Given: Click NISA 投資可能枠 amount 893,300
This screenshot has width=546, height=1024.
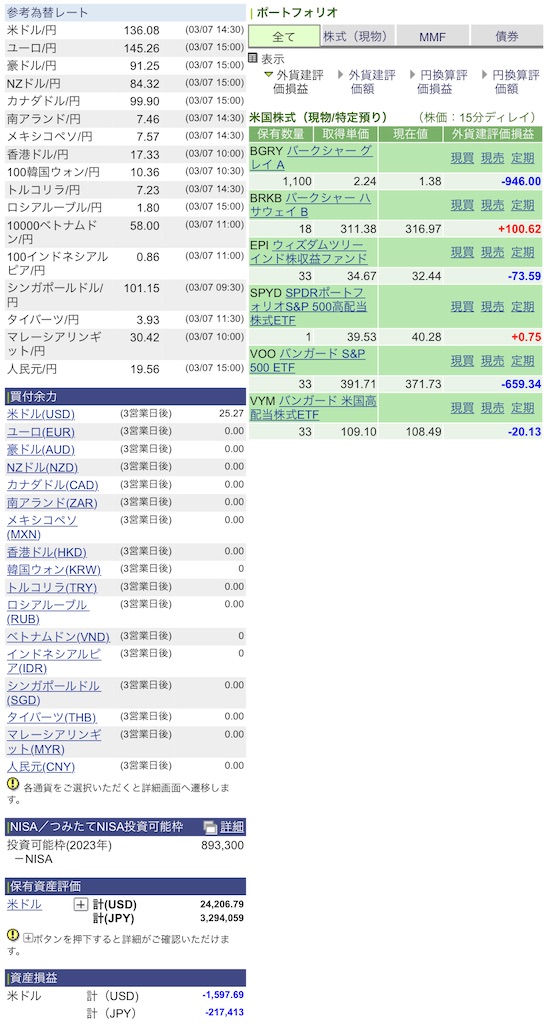Looking at the screenshot, I should [x=222, y=845].
